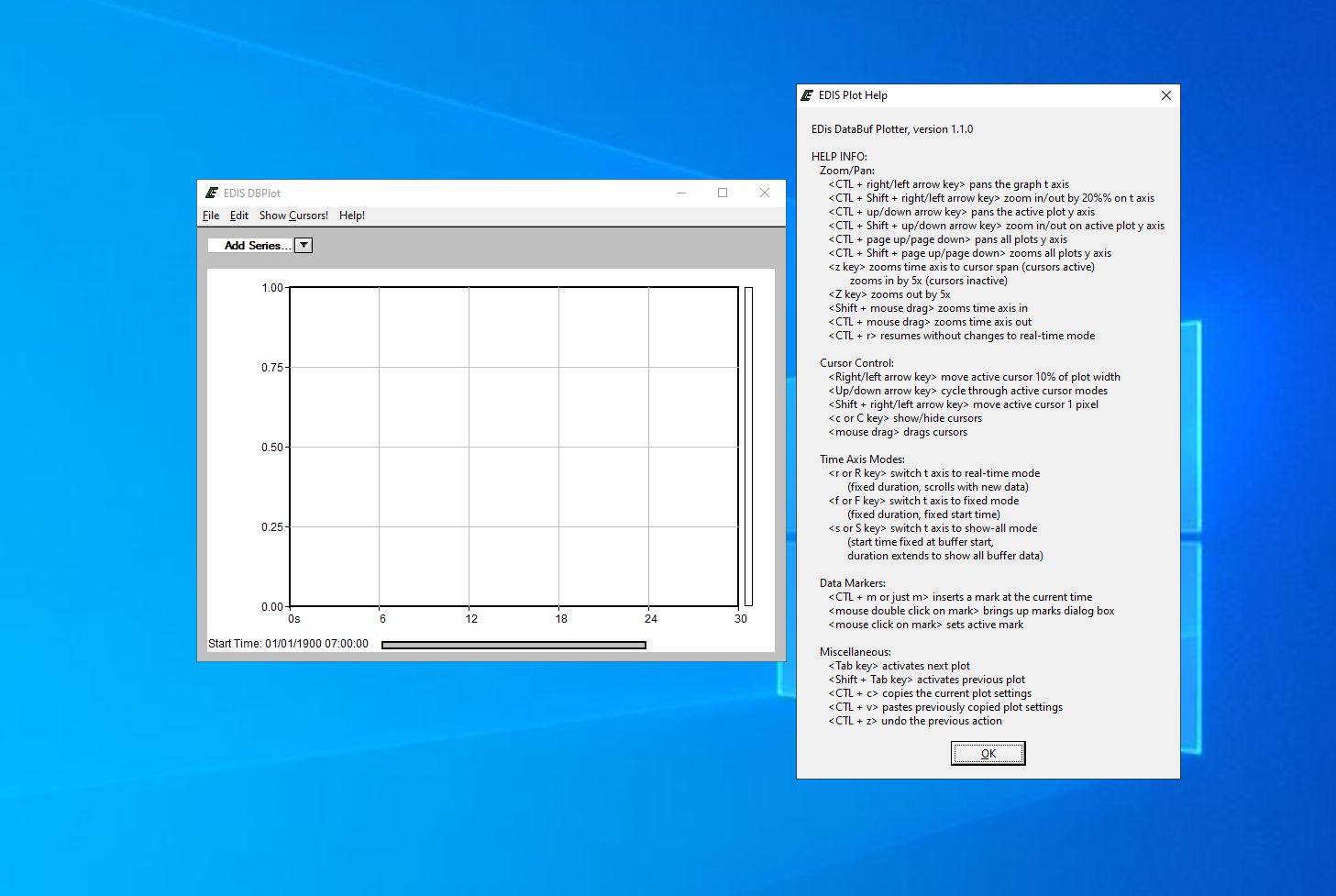Viewport: 1336px width, 896px height.
Task: Open the Edit menu in DBPlot
Action: 239,216
